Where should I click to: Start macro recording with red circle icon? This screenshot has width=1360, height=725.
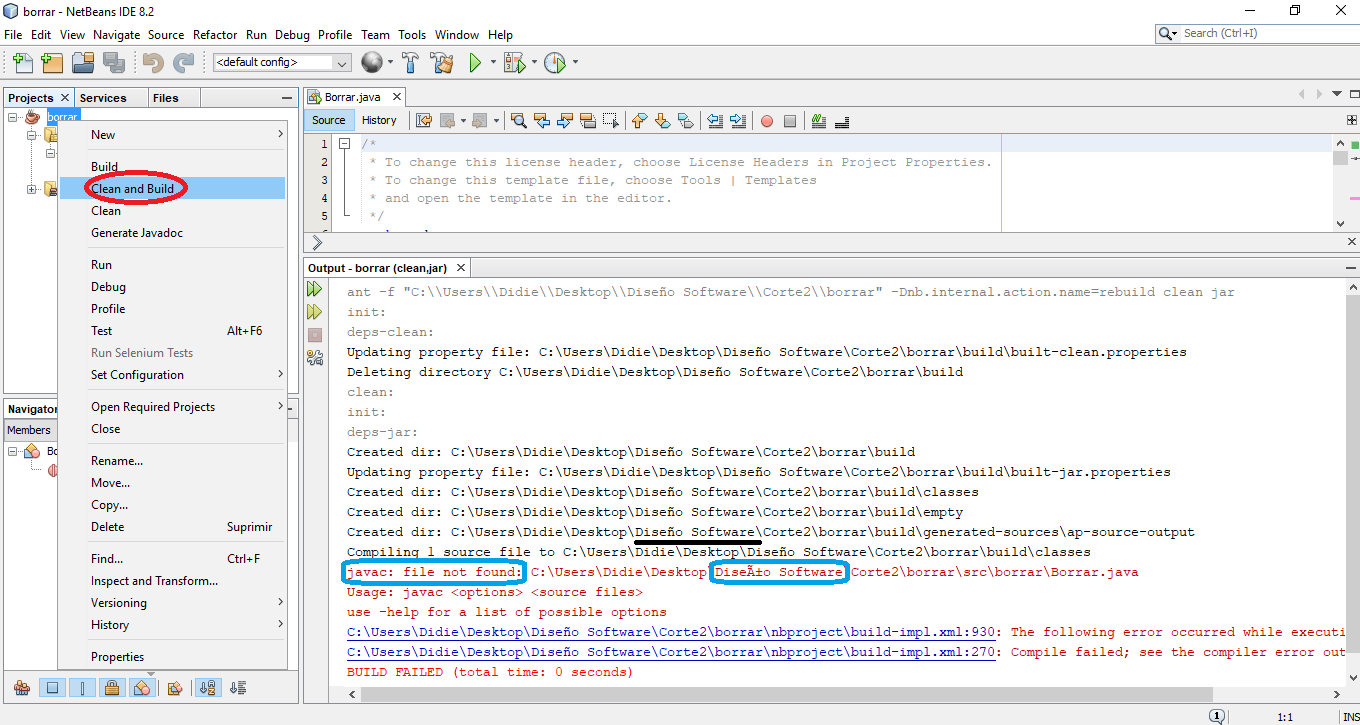coord(767,121)
